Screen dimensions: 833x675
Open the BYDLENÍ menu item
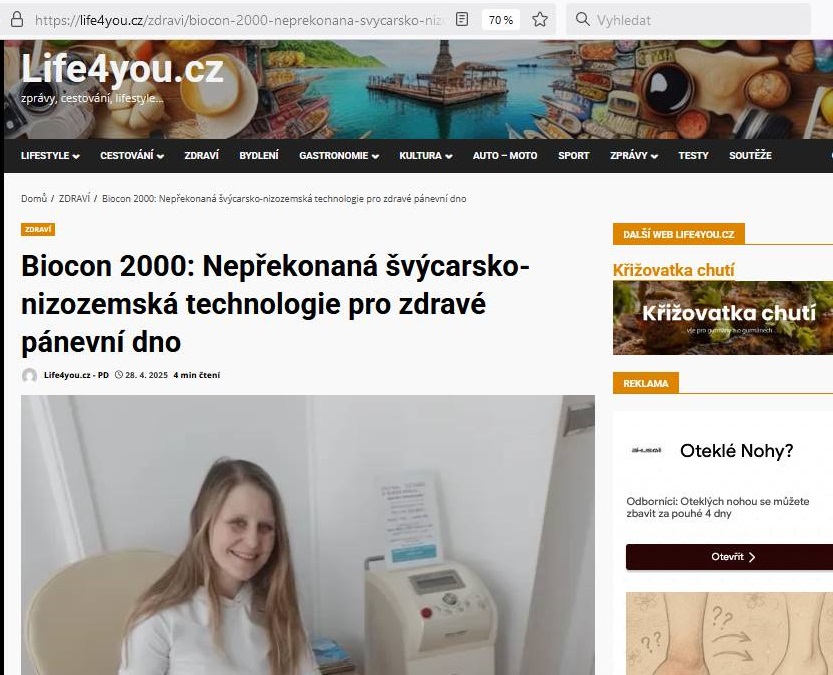click(x=259, y=156)
